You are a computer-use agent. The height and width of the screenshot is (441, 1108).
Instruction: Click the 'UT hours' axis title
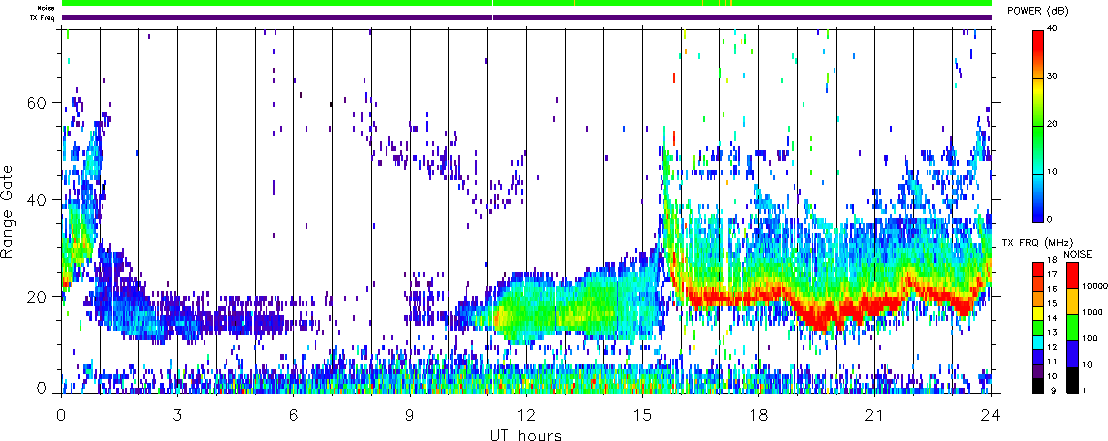pos(526,435)
